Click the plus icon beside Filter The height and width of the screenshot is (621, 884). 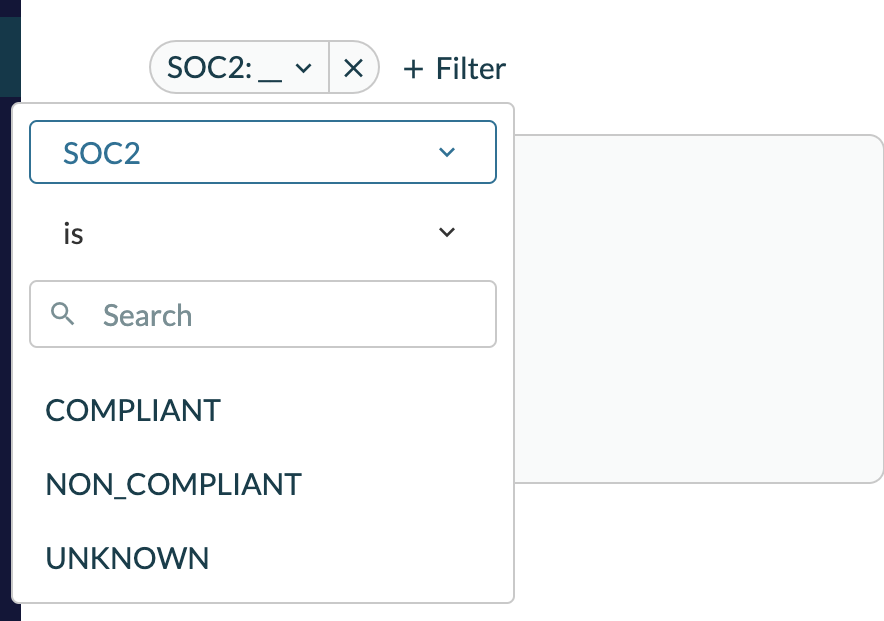pyautogui.click(x=413, y=69)
